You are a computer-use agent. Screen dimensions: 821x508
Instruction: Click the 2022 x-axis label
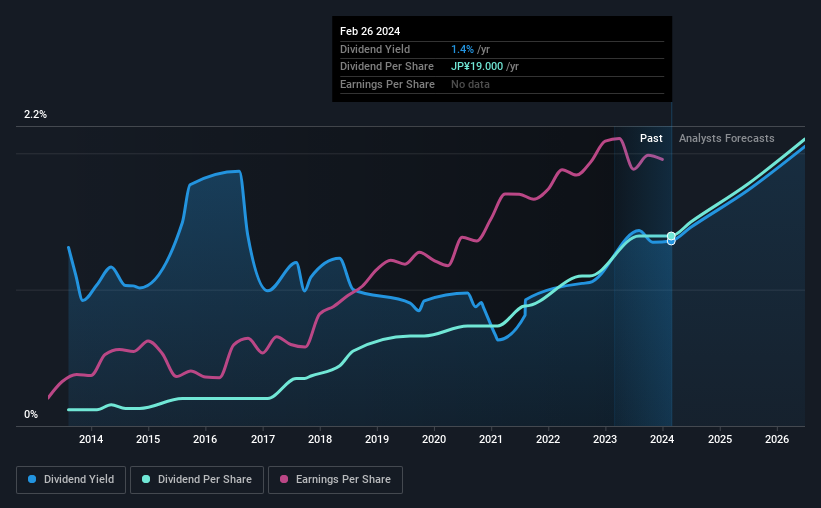tap(548, 439)
